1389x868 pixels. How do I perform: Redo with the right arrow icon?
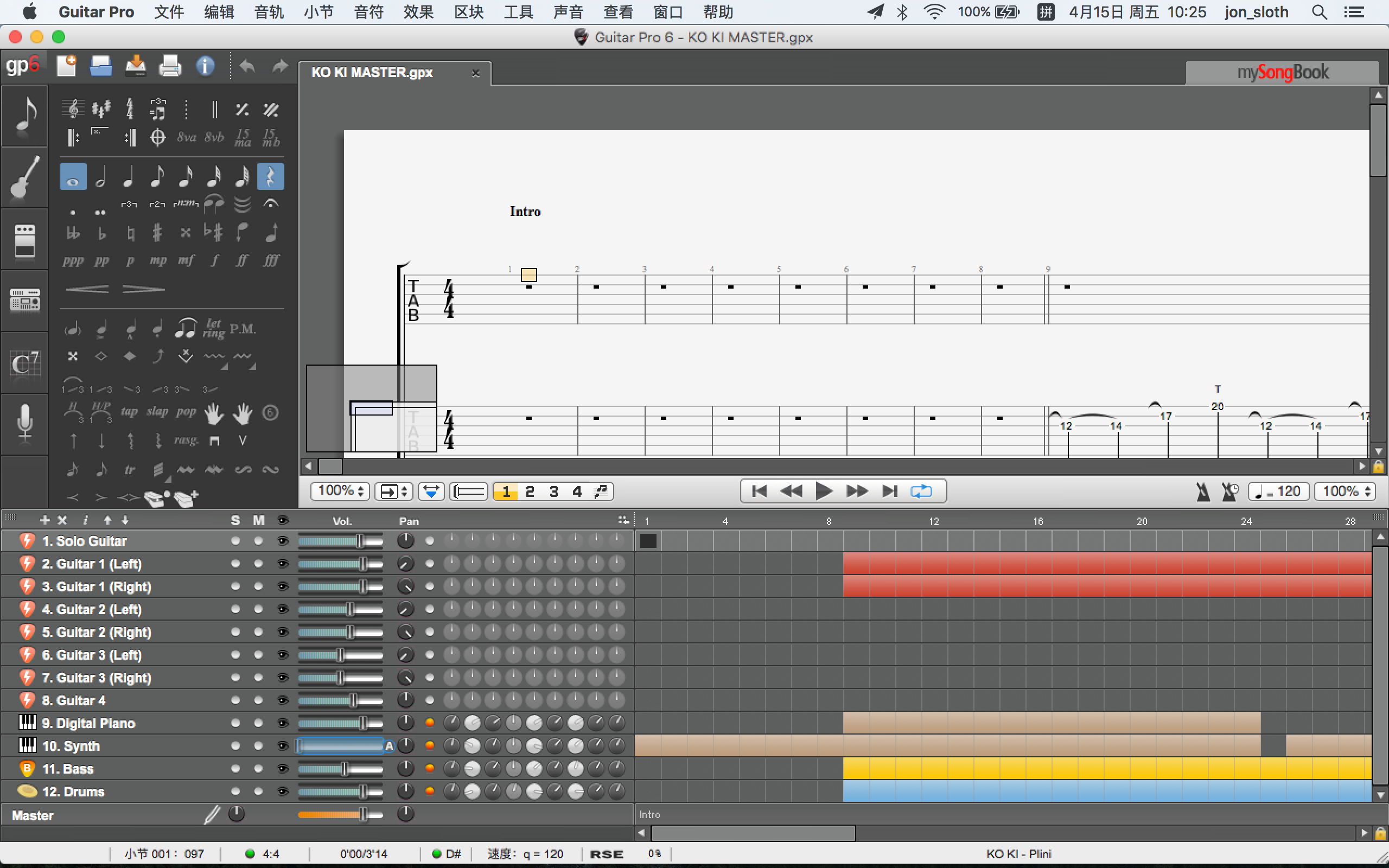tap(279, 66)
